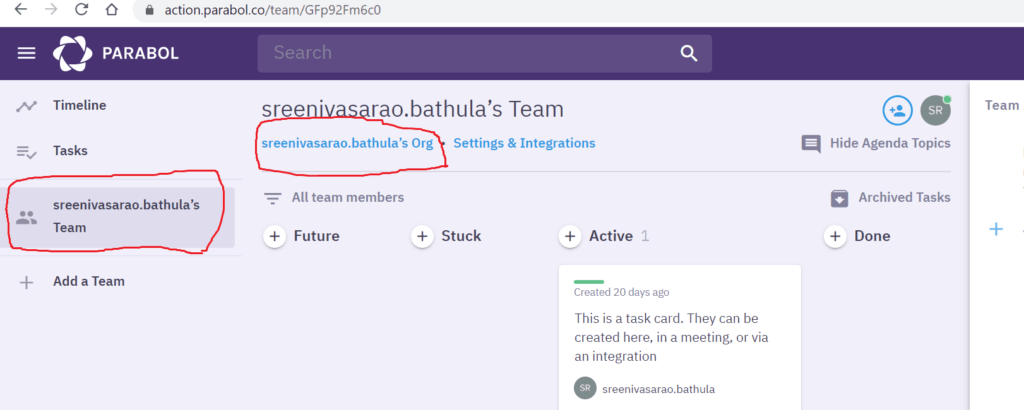Add a task to Future column
Screen dimensions: 1024x410
(275, 236)
